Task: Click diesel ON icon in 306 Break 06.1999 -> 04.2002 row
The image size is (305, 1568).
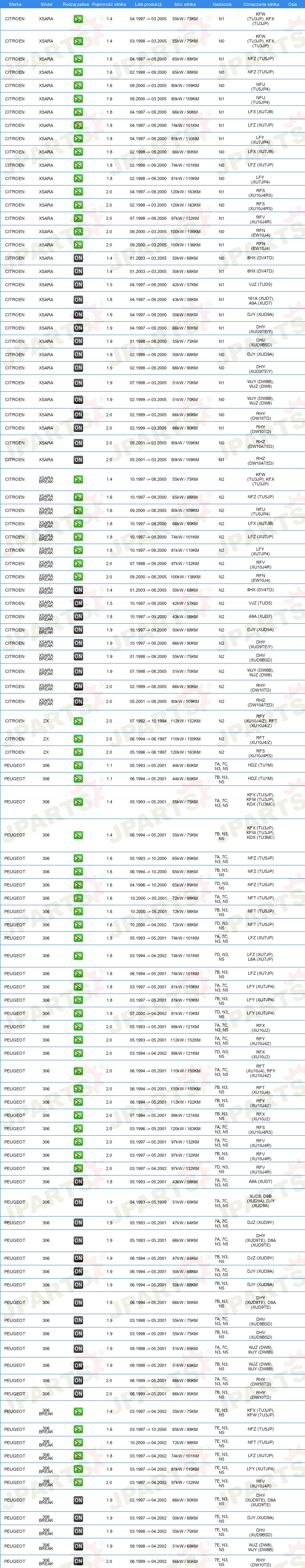Action: tap(78, 1561)
